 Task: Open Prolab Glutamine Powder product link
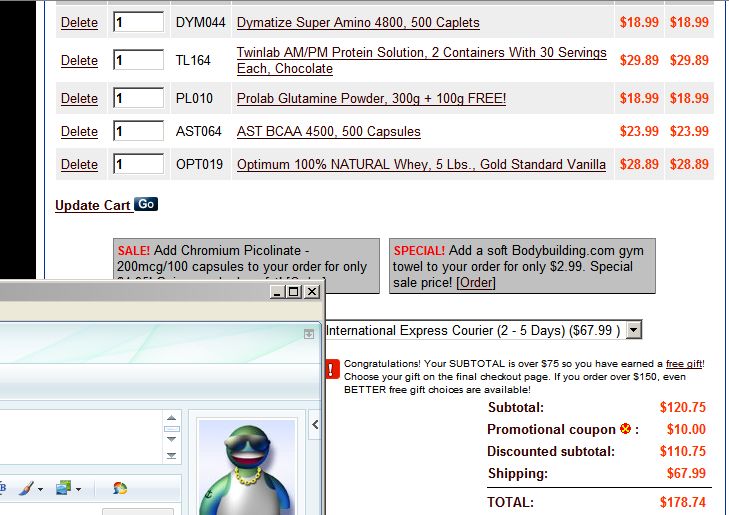tap(371, 99)
